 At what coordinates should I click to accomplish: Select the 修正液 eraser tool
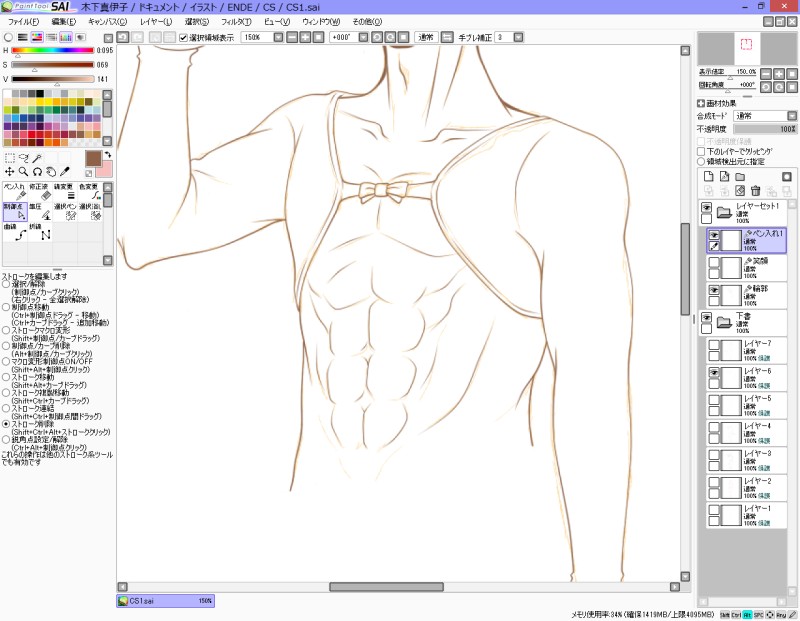coord(40,192)
